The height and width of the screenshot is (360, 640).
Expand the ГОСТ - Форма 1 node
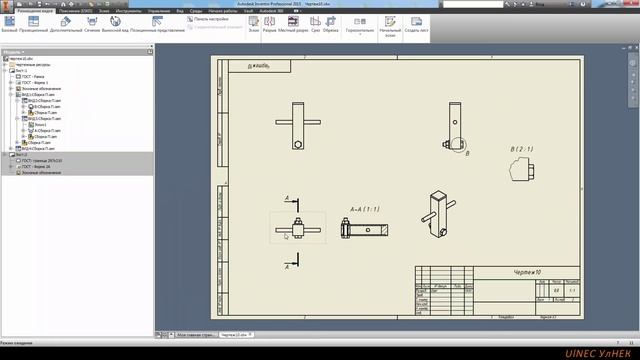tap(11, 82)
